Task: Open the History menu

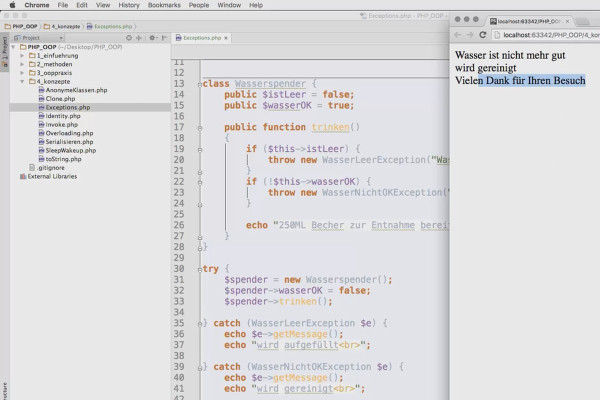Action: coord(129,5)
